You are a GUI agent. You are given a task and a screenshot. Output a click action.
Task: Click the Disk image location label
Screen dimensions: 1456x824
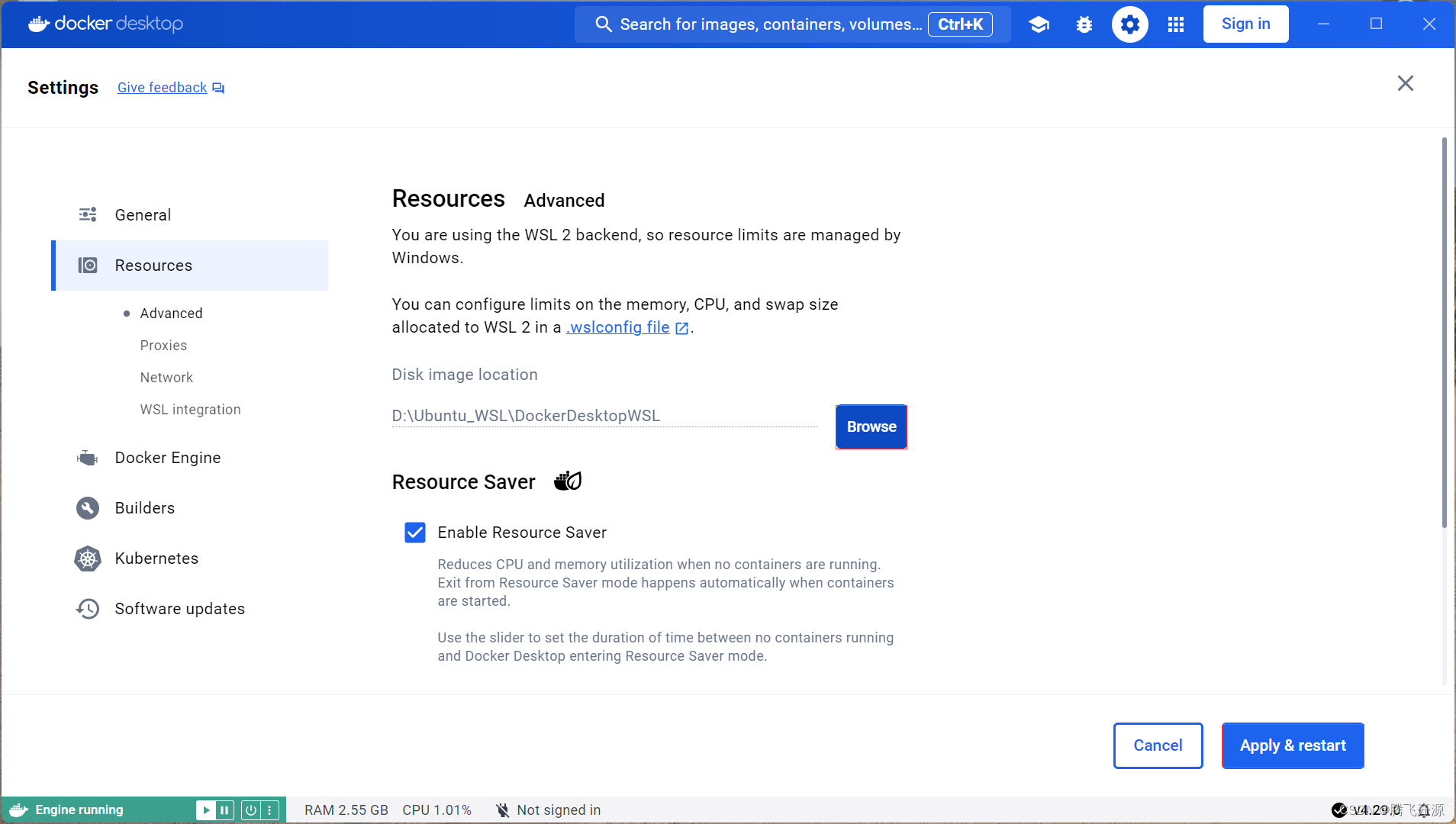click(x=465, y=375)
